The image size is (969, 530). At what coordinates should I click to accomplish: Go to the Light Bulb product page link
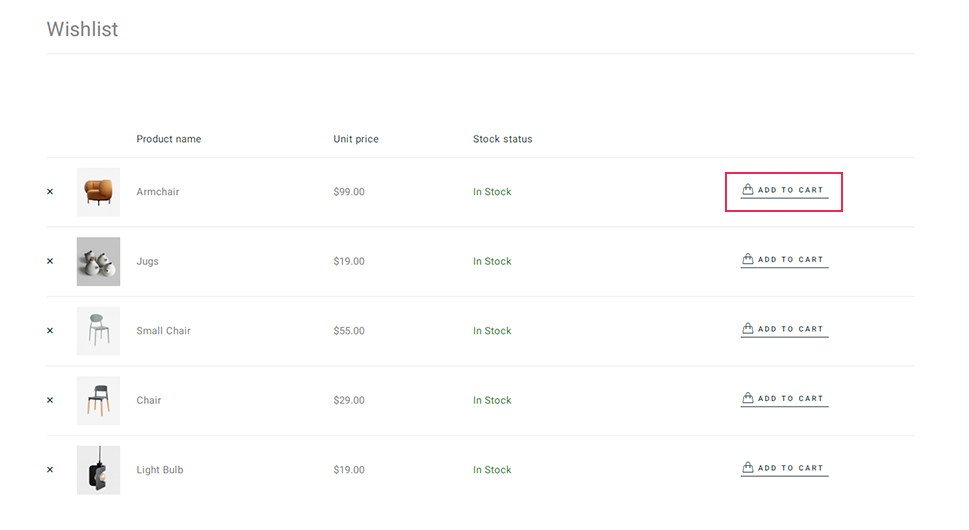(160, 470)
